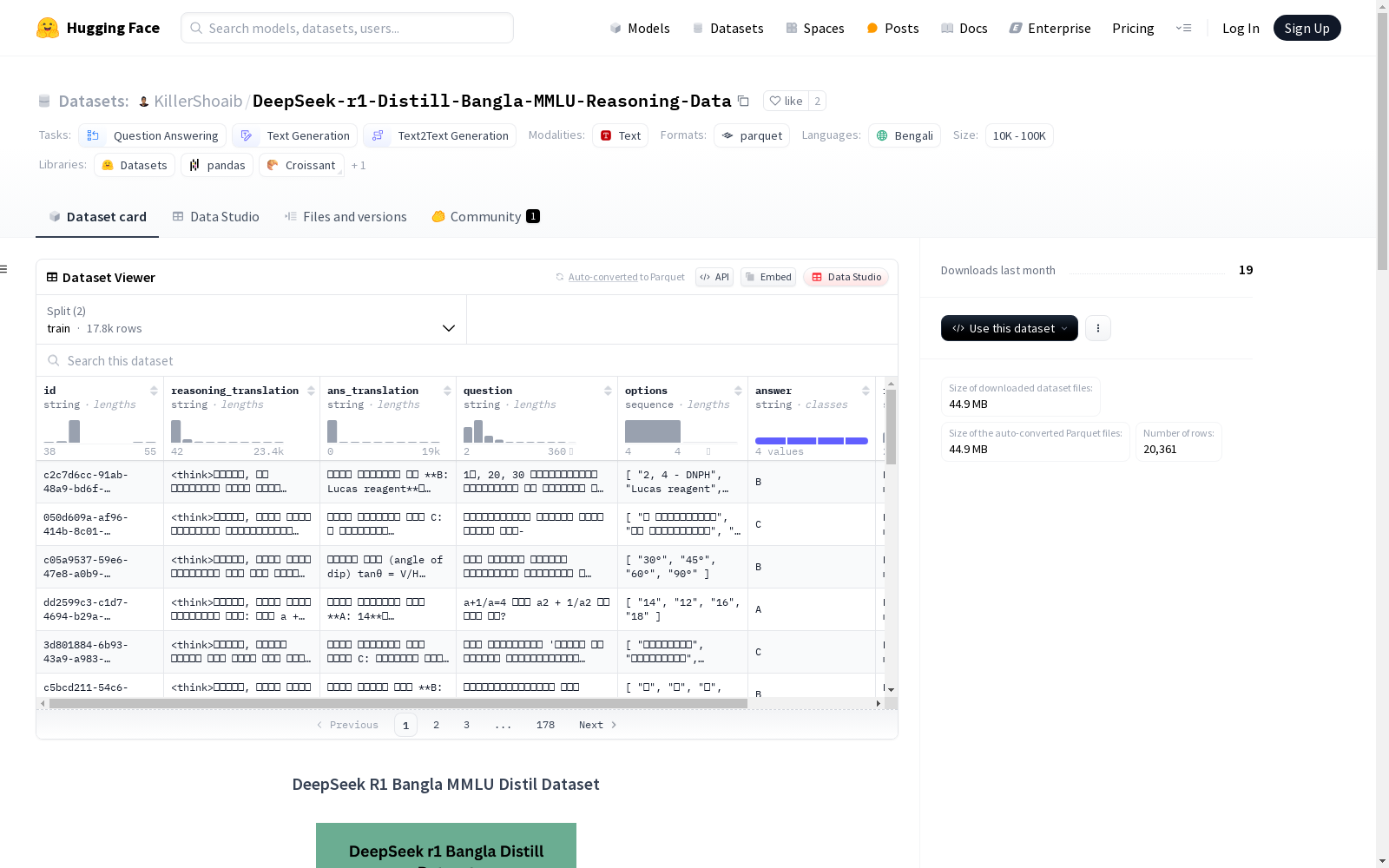The image size is (1389, 868).
Task: Sort the reasoning_translation column
Action: coord(311,391)
